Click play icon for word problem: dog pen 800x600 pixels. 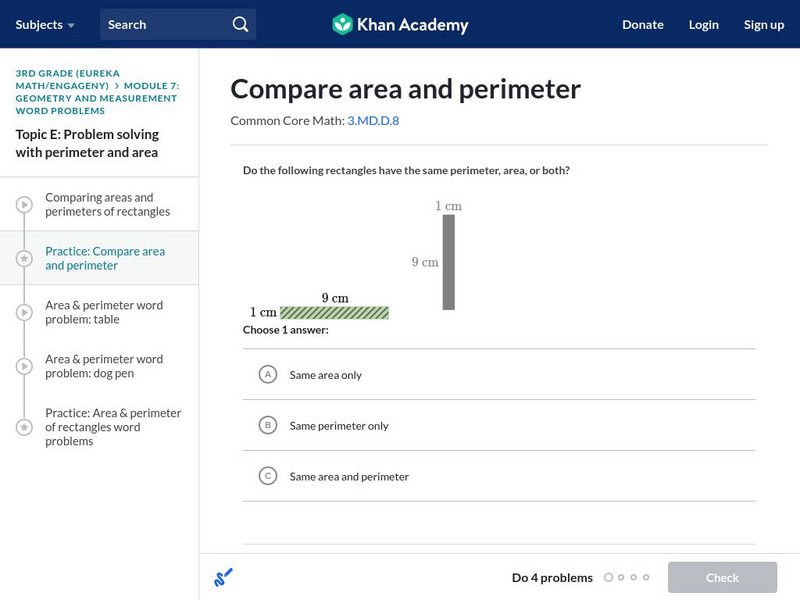point(23,367)
